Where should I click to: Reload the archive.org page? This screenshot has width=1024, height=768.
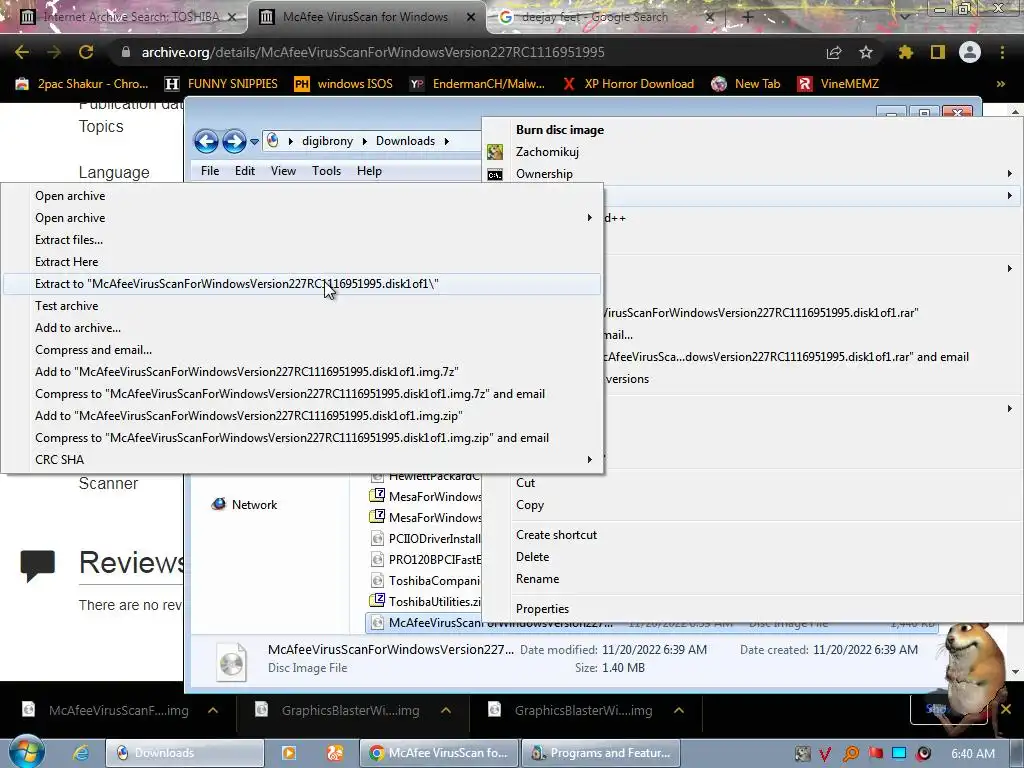click(x=86, y=52)
